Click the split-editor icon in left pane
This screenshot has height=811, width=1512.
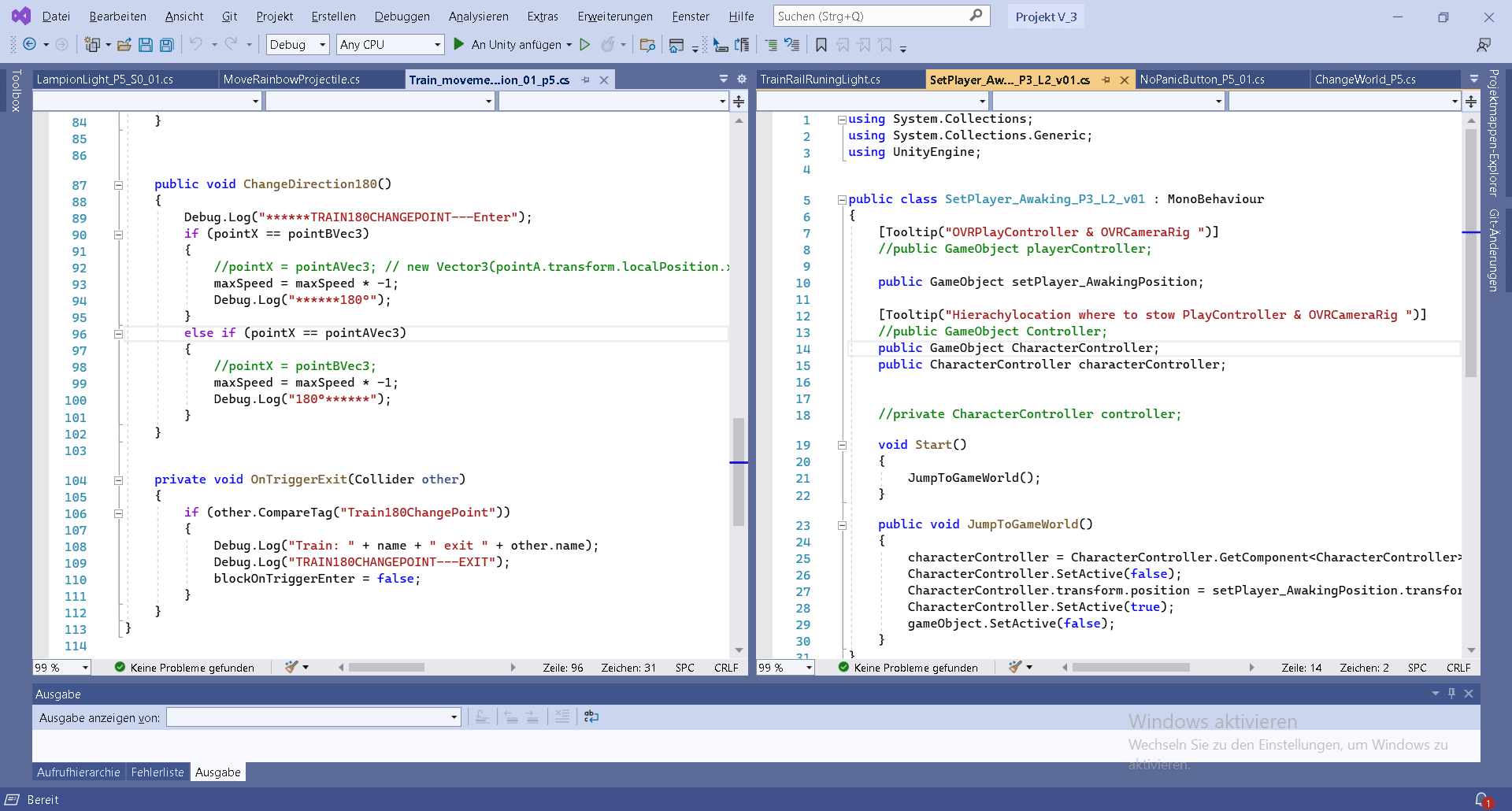point(739,101)
